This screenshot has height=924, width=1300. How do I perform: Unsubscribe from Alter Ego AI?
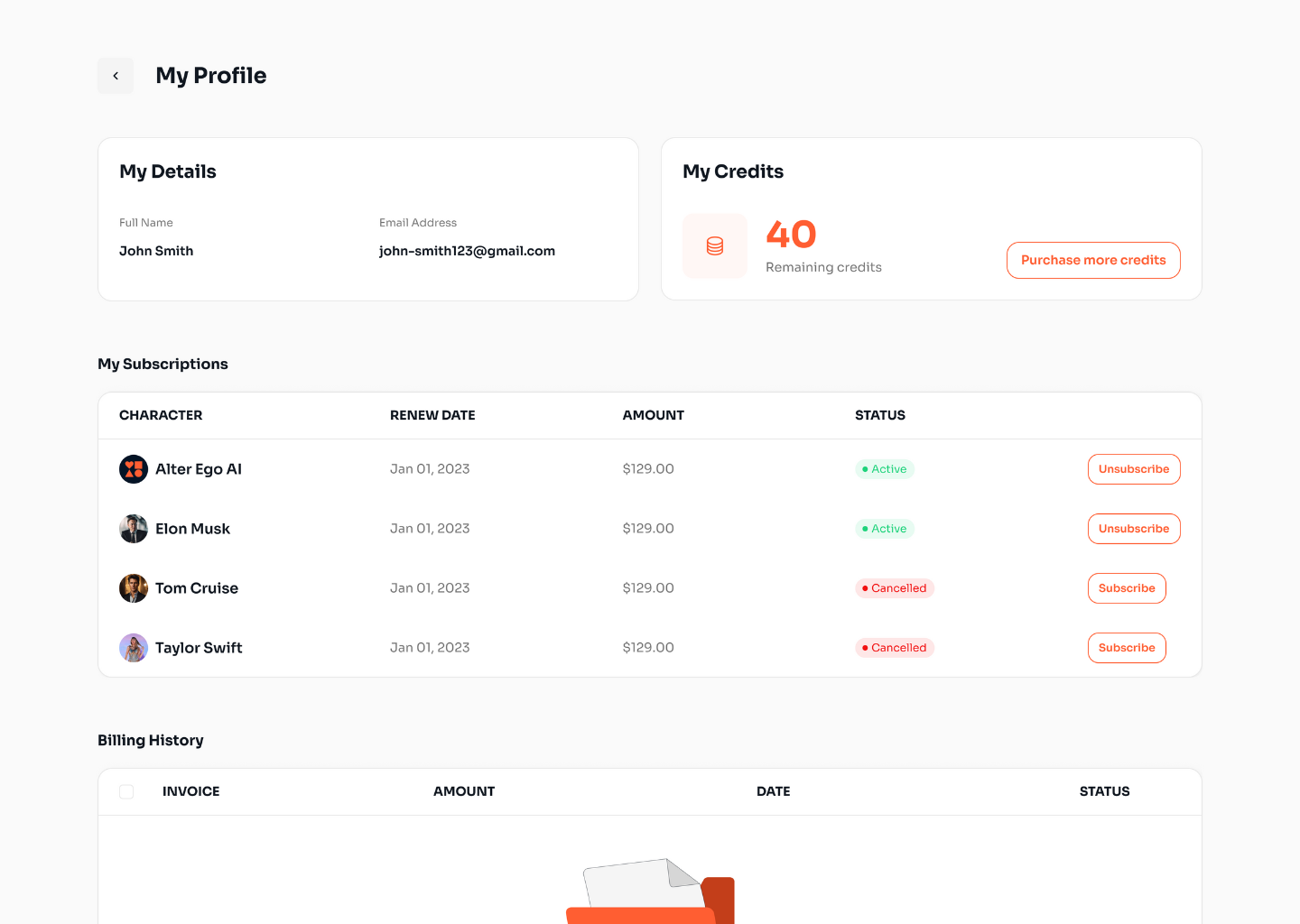coord(1133,469)
